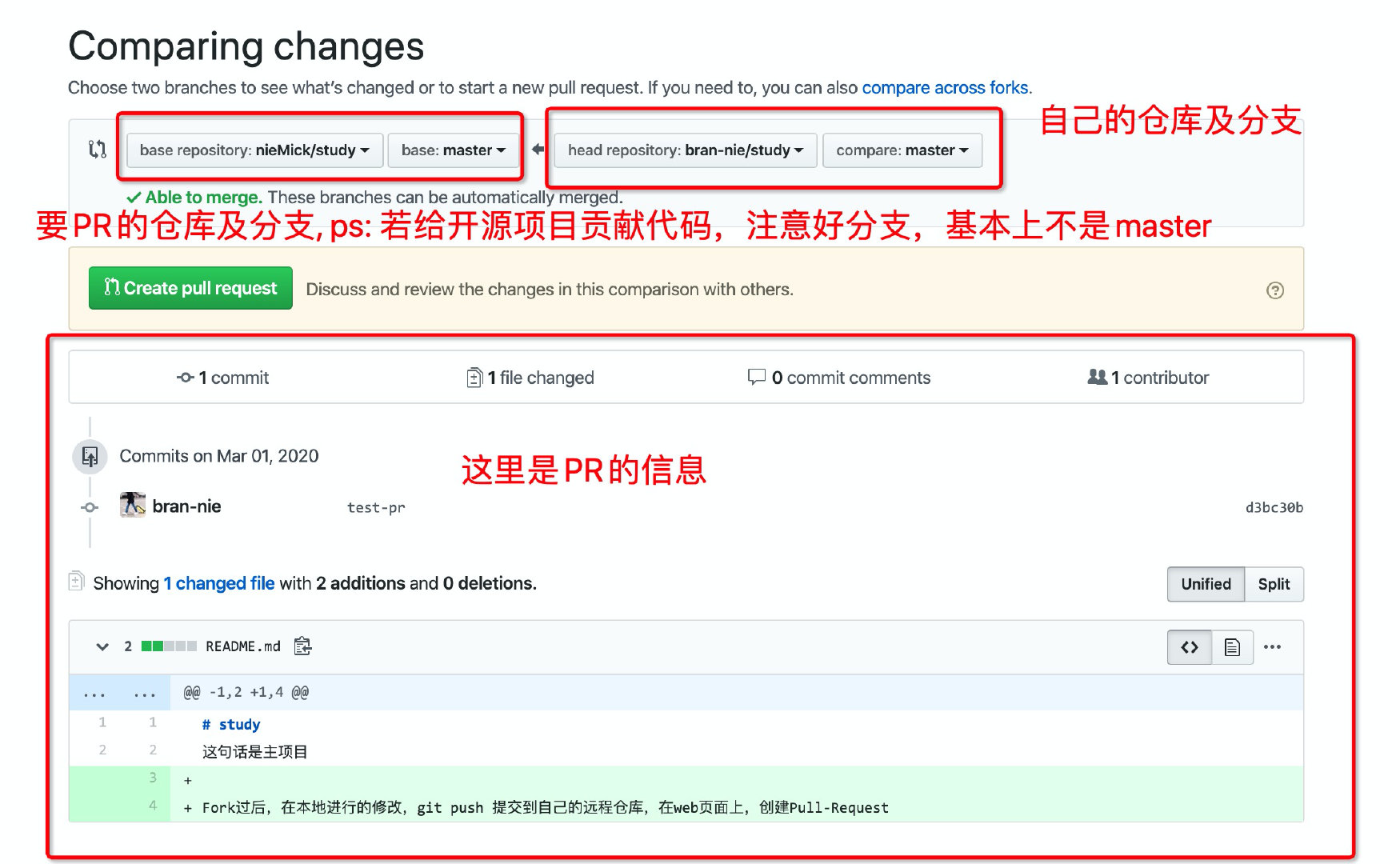Open the README.md file options ellipsis
The width and height of the screenshot is (1400, 864).
click(x=1273, y=647)
